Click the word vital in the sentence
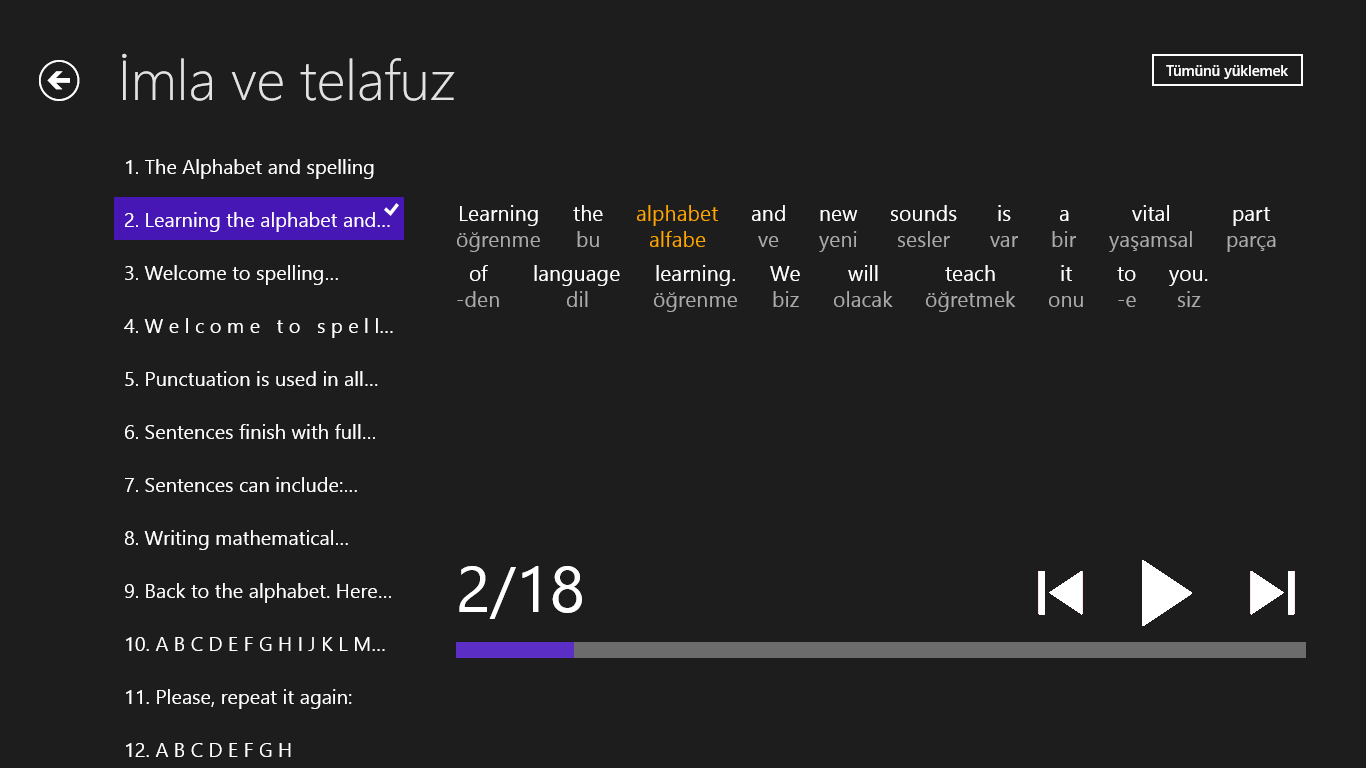Viewport: 1366px width, 768px height. [x=1150, y=214]
